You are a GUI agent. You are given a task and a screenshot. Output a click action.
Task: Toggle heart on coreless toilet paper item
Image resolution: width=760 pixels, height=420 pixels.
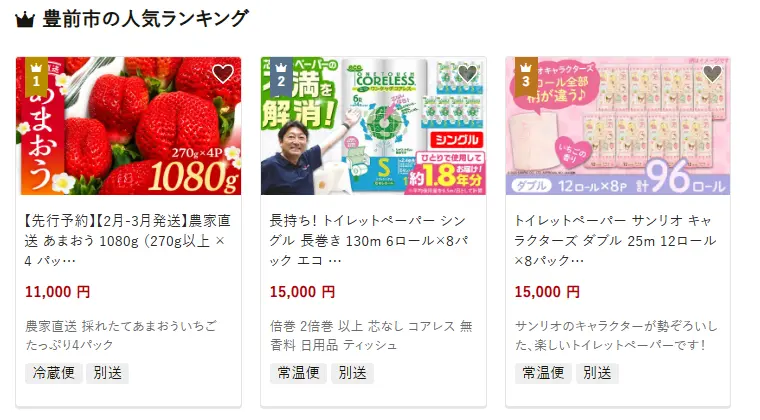(468, 74)
